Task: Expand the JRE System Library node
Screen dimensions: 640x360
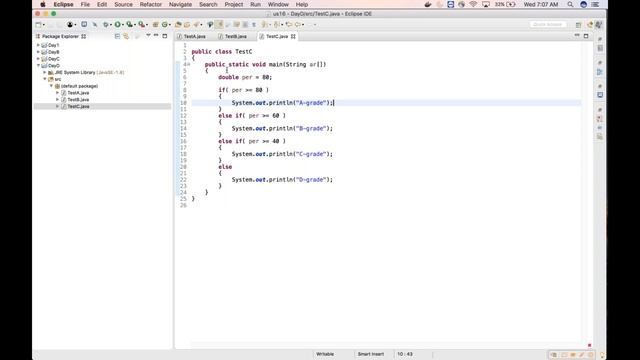Action: [45, 72]
